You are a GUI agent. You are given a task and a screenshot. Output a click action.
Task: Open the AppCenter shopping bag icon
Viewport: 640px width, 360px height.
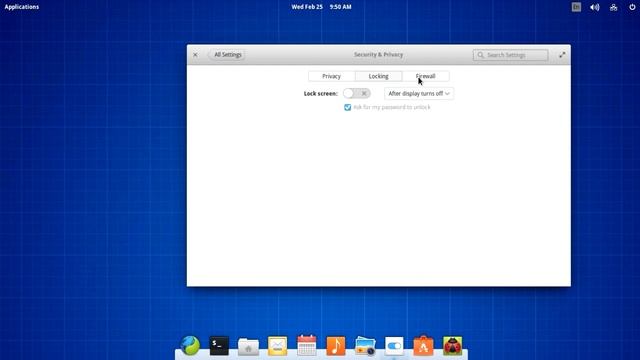tap(423, 345)
